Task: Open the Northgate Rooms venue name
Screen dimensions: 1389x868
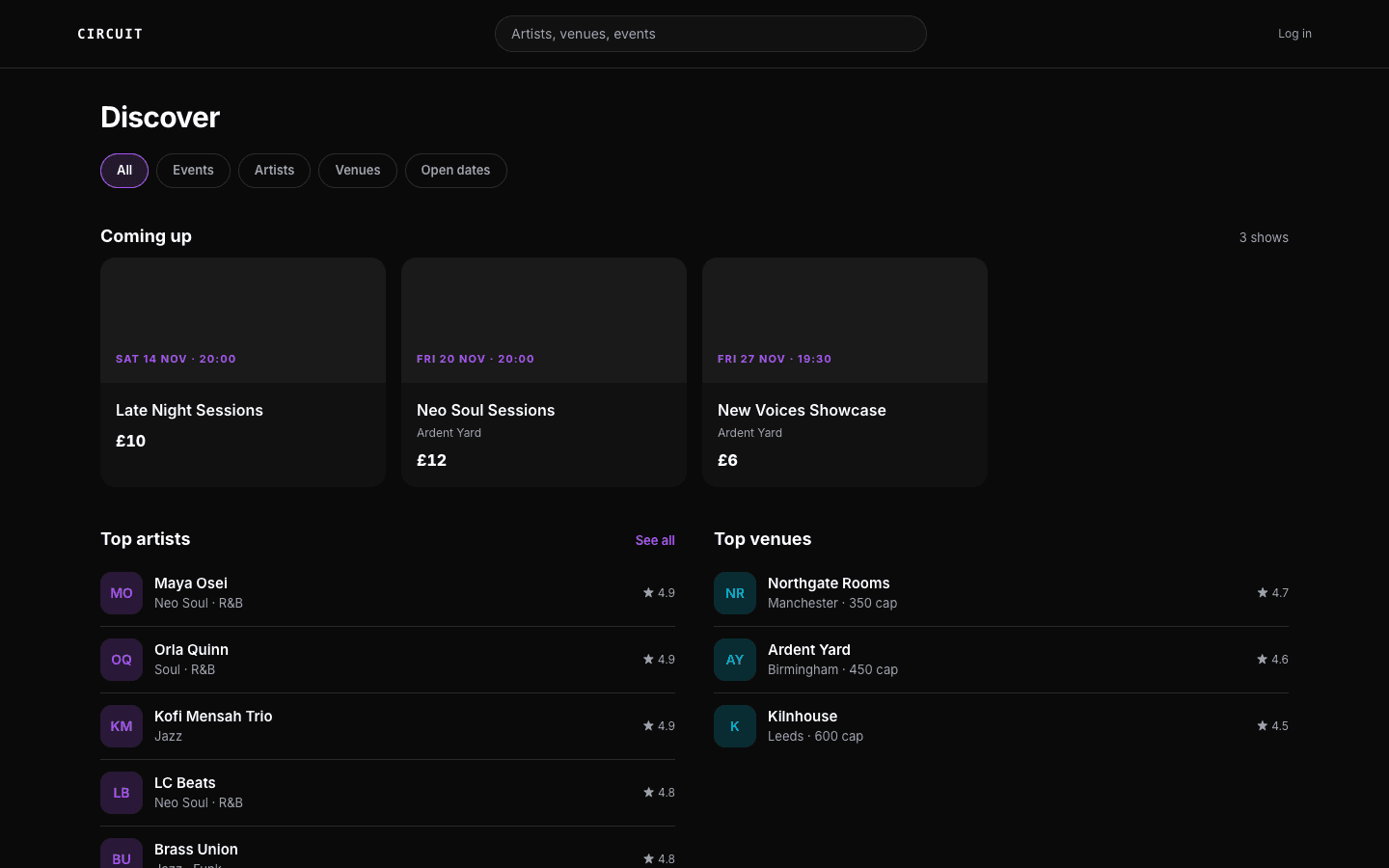Action: click(x=829, y=583)
